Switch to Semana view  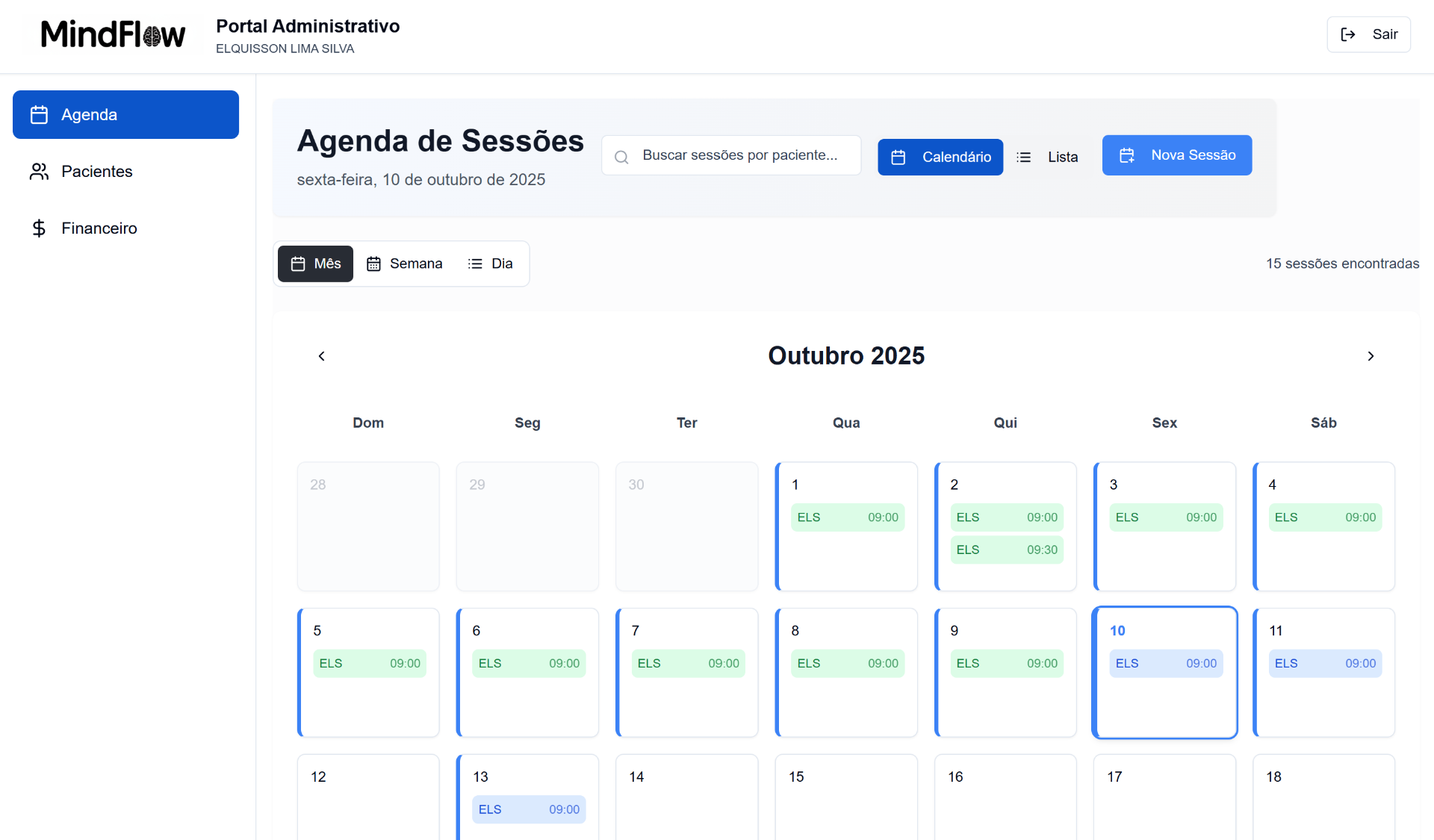coord(404,264)
